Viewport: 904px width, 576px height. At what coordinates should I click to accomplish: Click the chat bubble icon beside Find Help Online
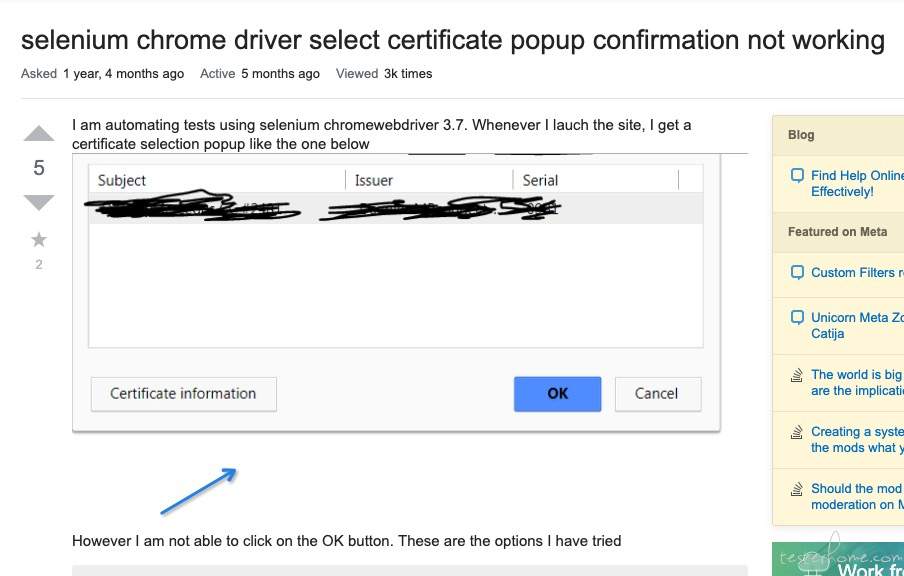point(797,175)
